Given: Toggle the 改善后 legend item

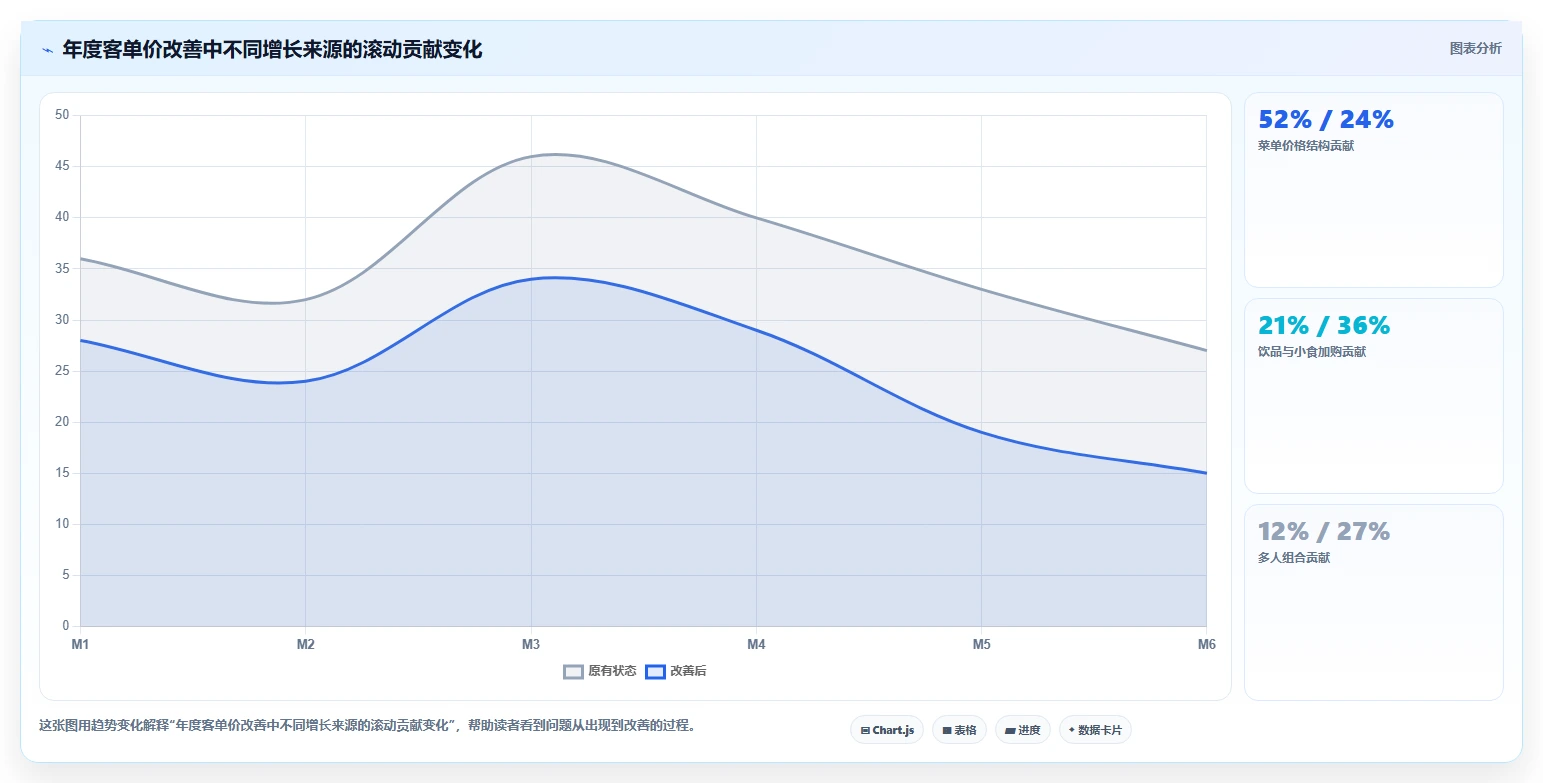Looking at the screenshot, I should (x=676, y=671).
